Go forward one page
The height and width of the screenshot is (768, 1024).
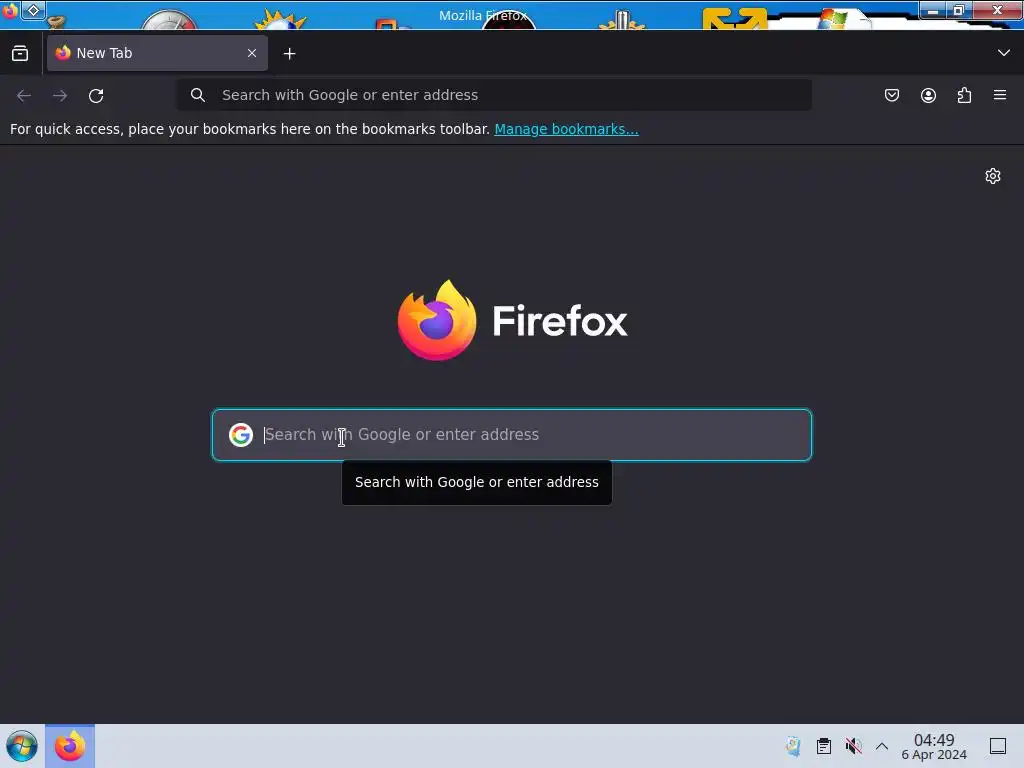(x=60, y=95)
